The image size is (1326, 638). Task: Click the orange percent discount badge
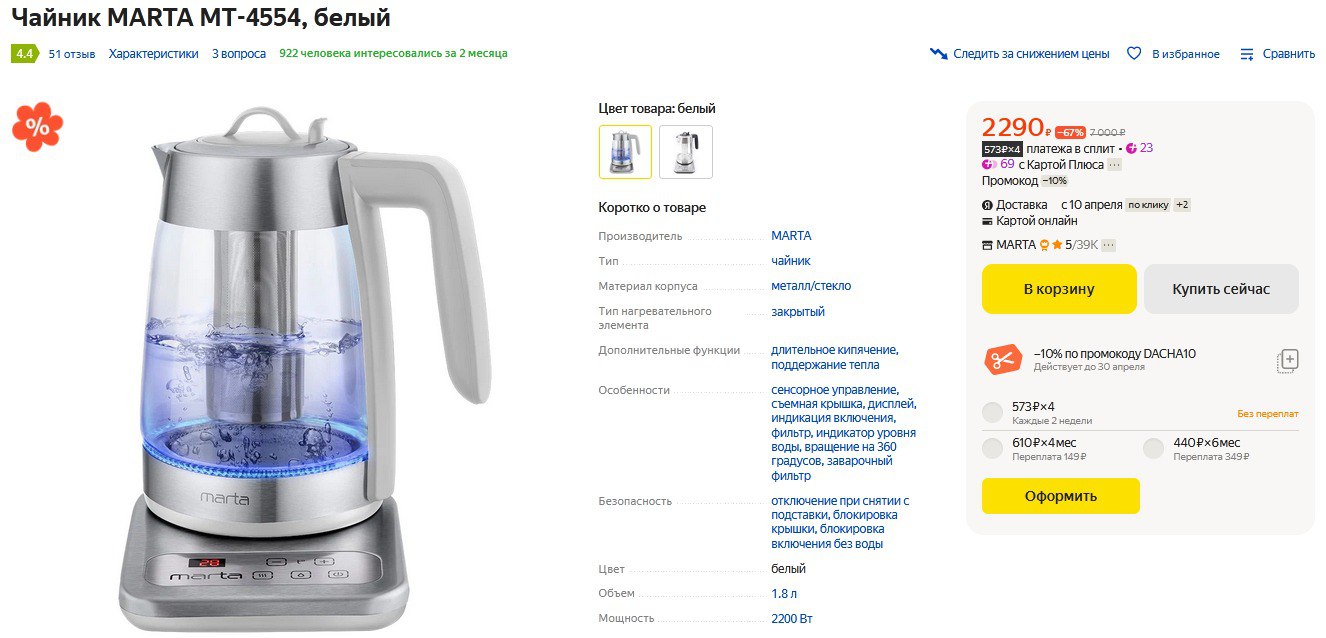click(37, 127)
